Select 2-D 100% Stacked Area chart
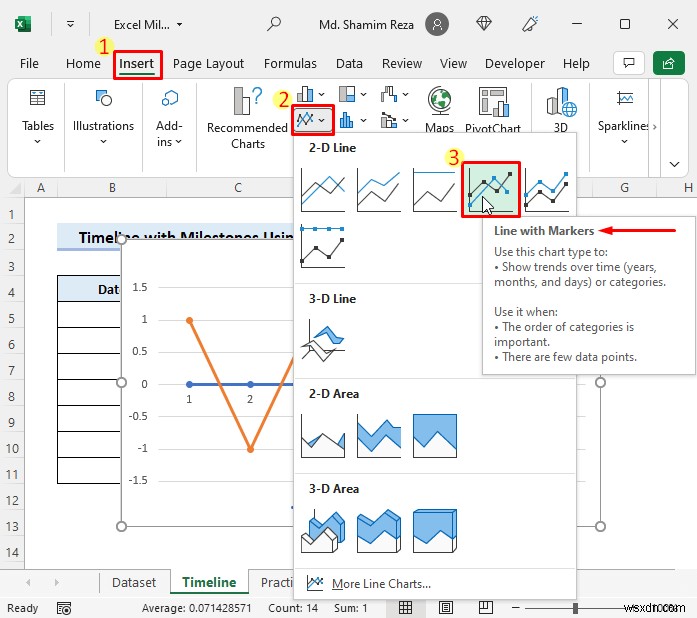 click(x=434, y=436)
